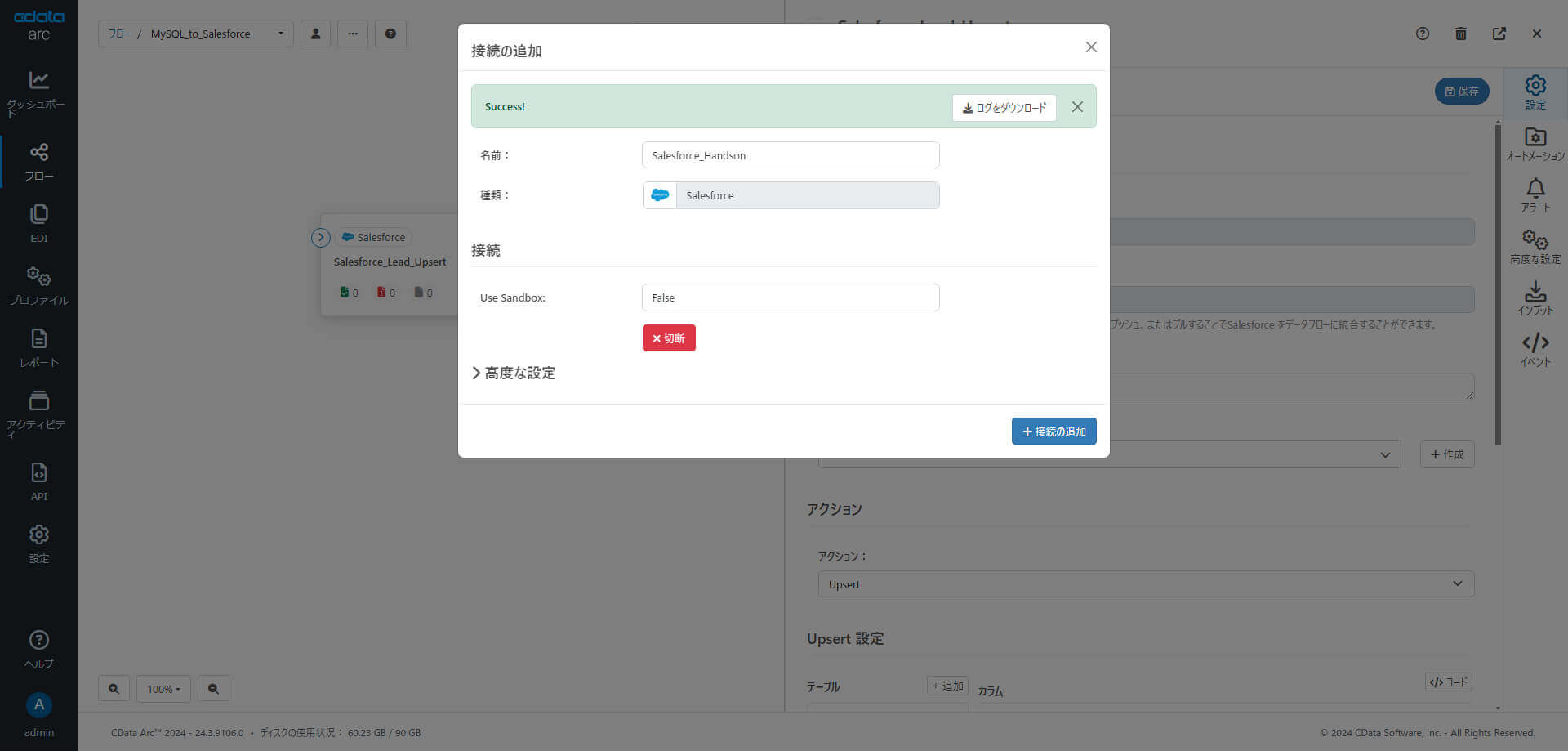Screen dimensions: 1568x751
Task: Open the Dashboard page in sidebar
Action: tap(38, 93)
